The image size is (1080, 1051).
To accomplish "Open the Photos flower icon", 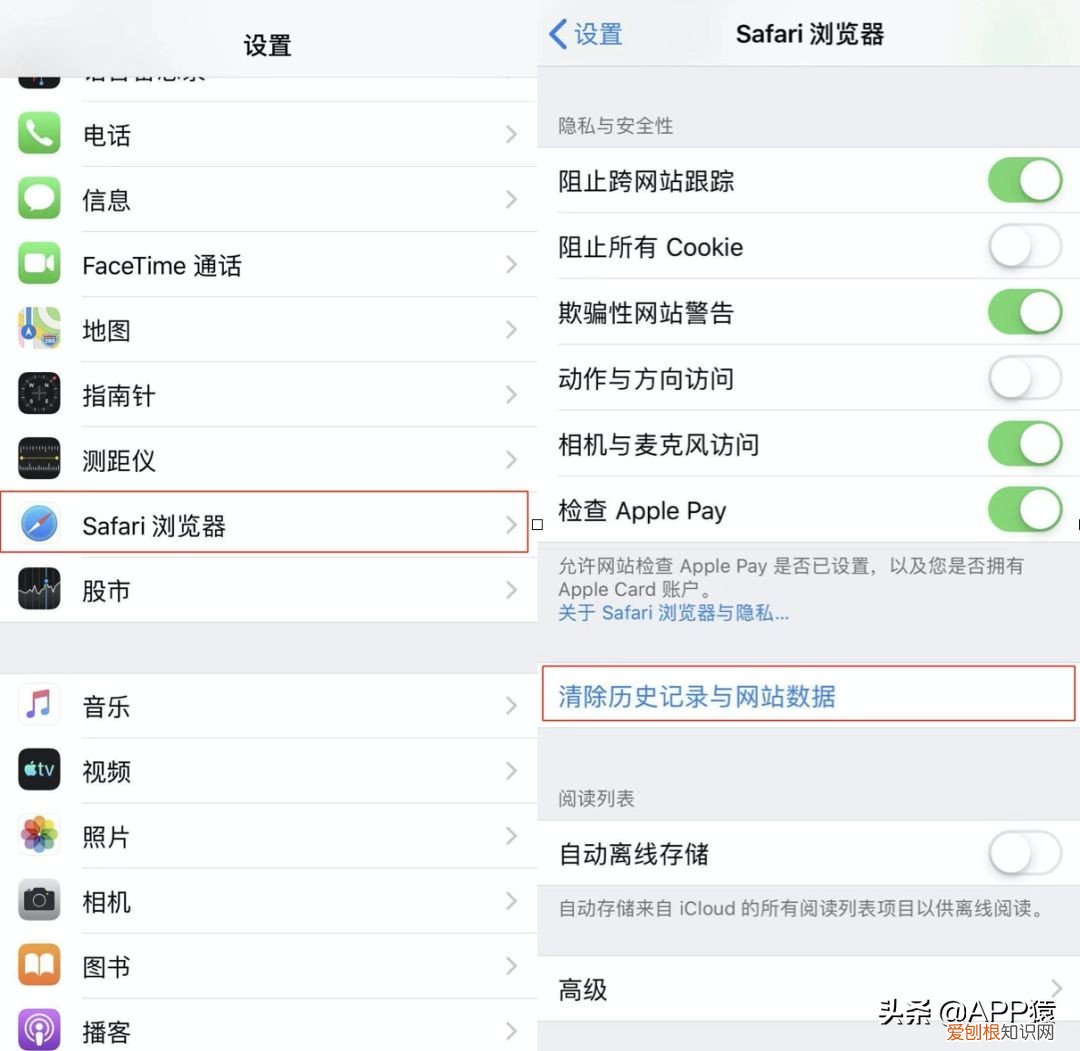I will coord(39,835).
